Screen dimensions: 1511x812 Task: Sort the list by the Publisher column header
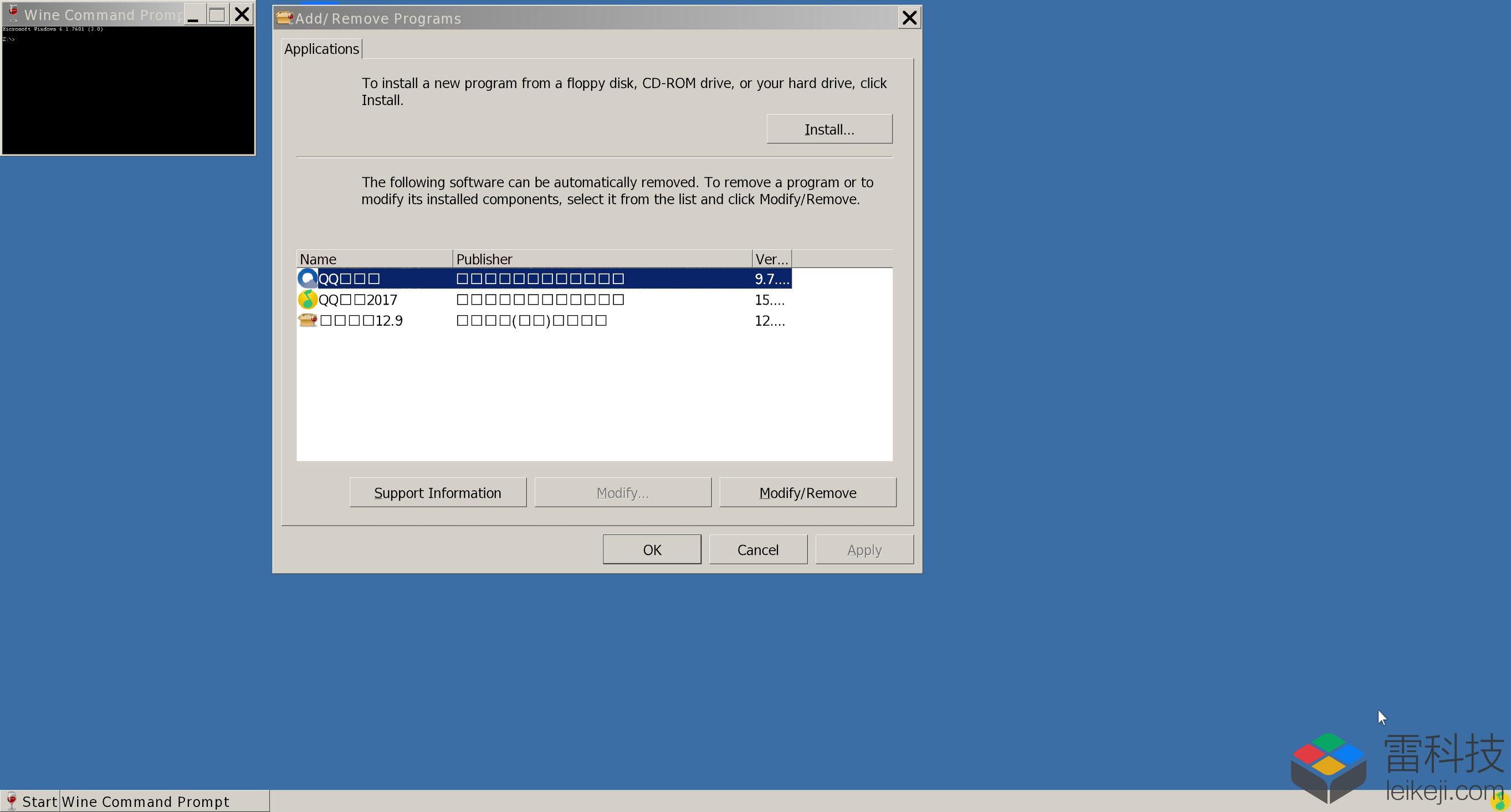602,259
